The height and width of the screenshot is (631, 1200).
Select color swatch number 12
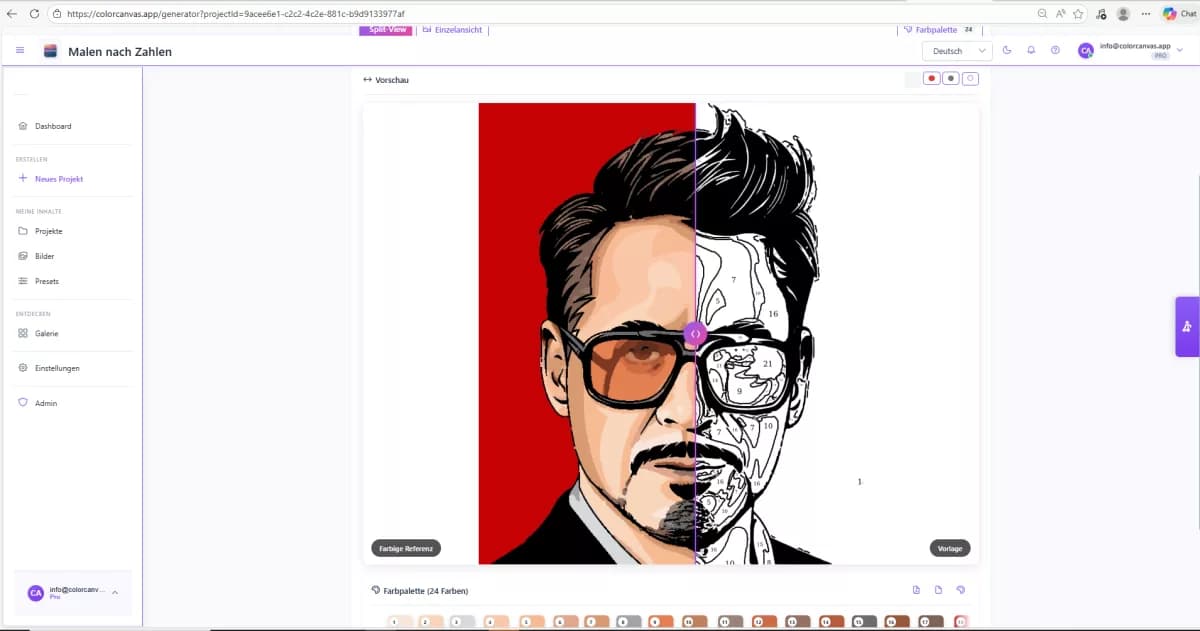(763, 622)
